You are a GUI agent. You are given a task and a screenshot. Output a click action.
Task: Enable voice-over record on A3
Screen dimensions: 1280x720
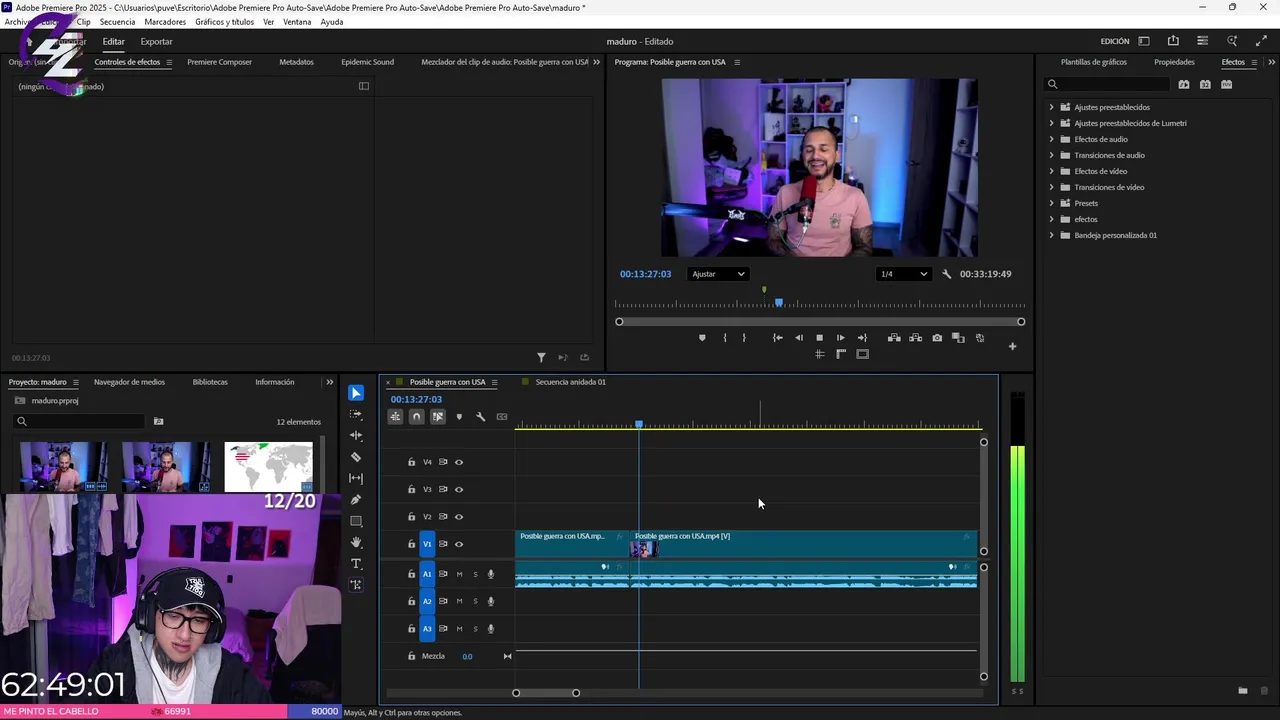tap(490, 629)
